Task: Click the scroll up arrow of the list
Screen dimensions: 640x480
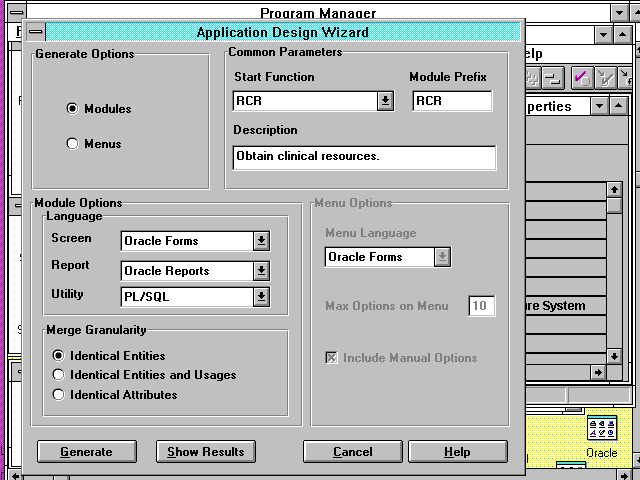Action: pos(614,189)
